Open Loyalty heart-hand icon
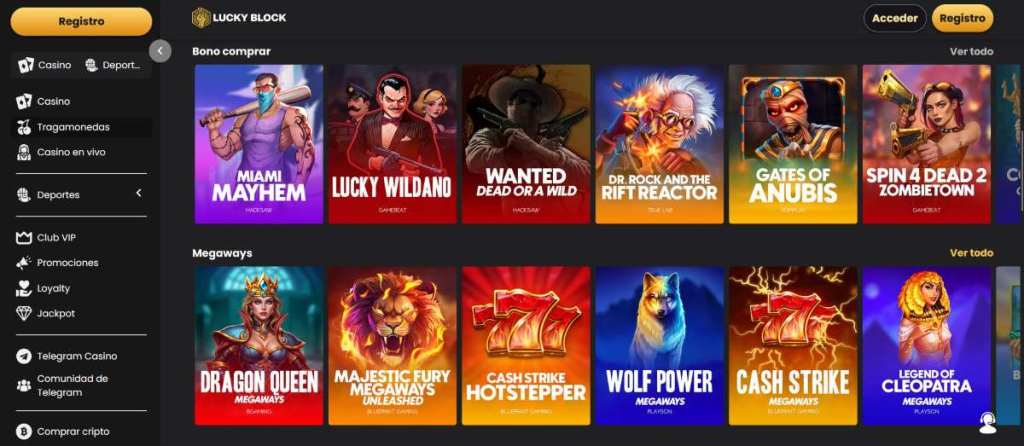This screenshot has height=446, width=1024. pos(24,288)
